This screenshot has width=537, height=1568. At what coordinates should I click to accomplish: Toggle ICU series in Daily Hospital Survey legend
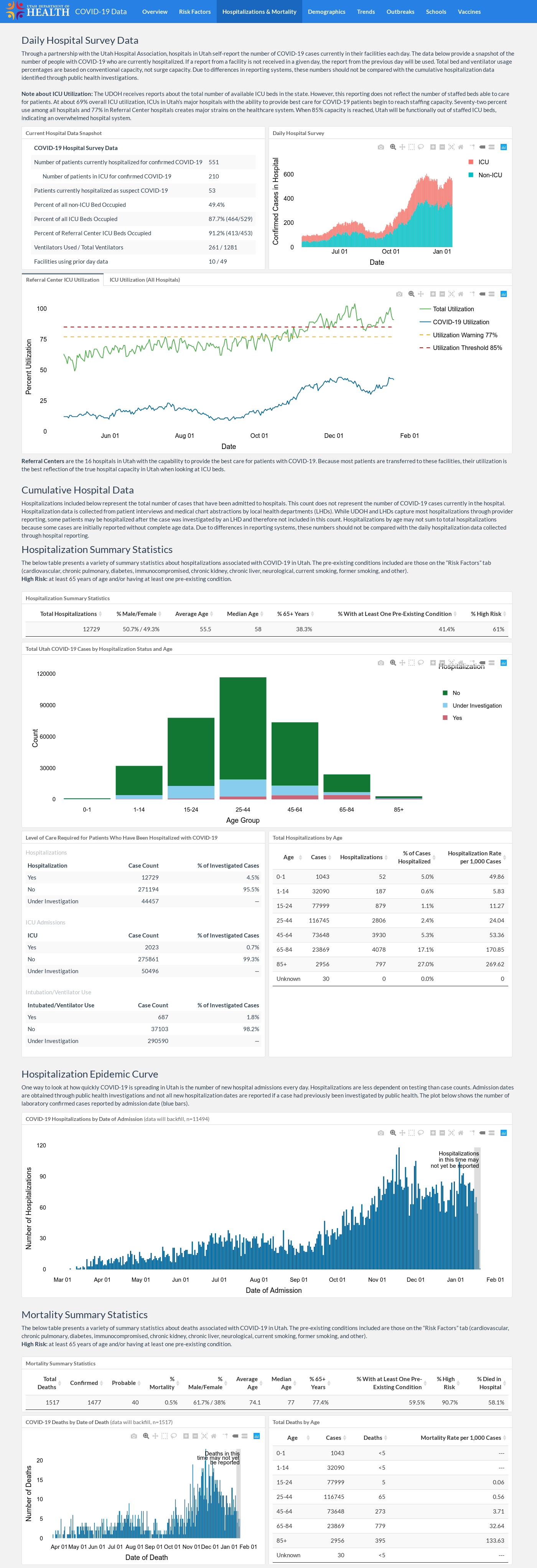pyautogui.click(x=479, y=162)
